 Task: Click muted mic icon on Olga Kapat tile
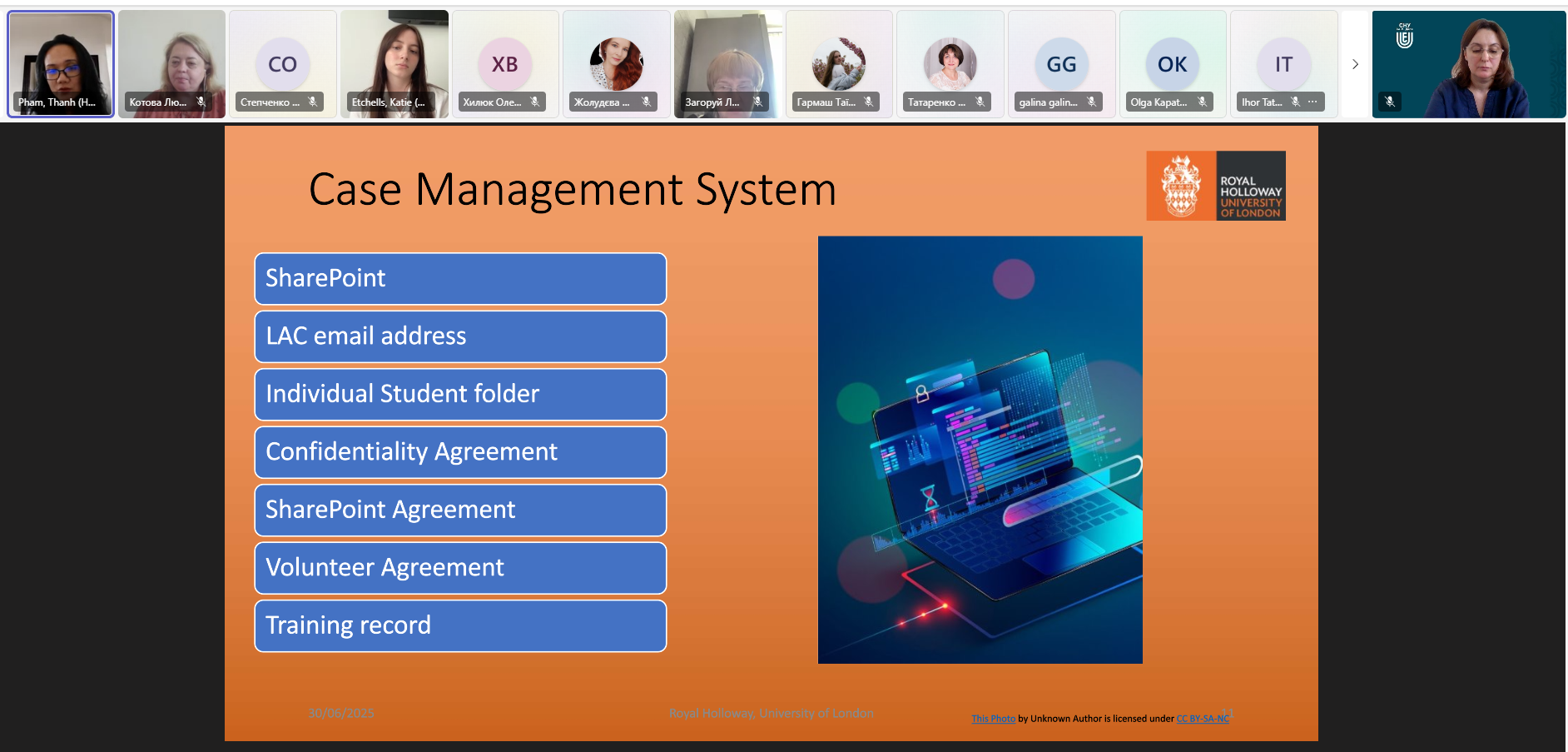pyautogui.click(x=1202, y=102)
